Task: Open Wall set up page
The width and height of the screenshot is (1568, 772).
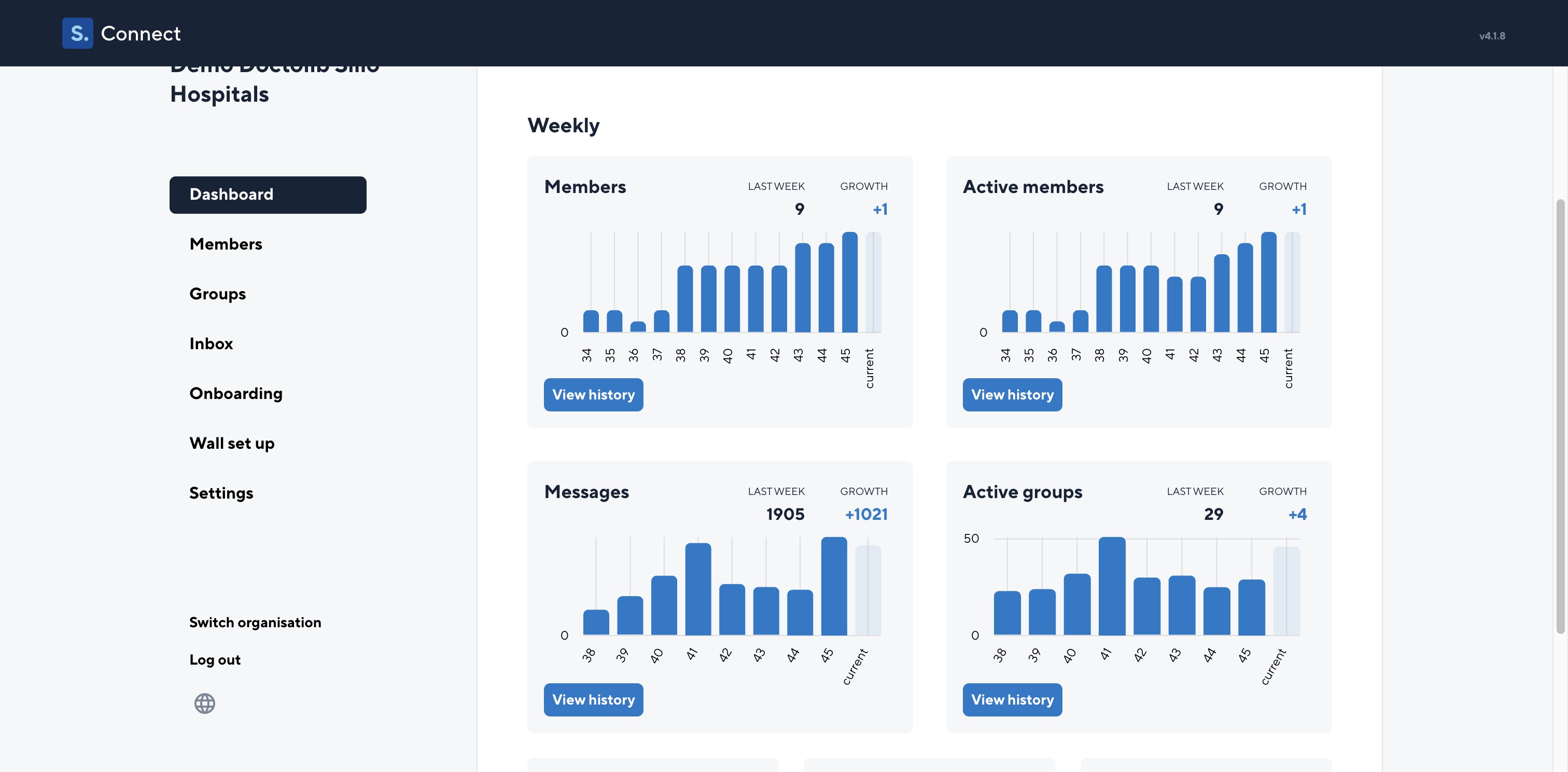Action: pos(231,443)
